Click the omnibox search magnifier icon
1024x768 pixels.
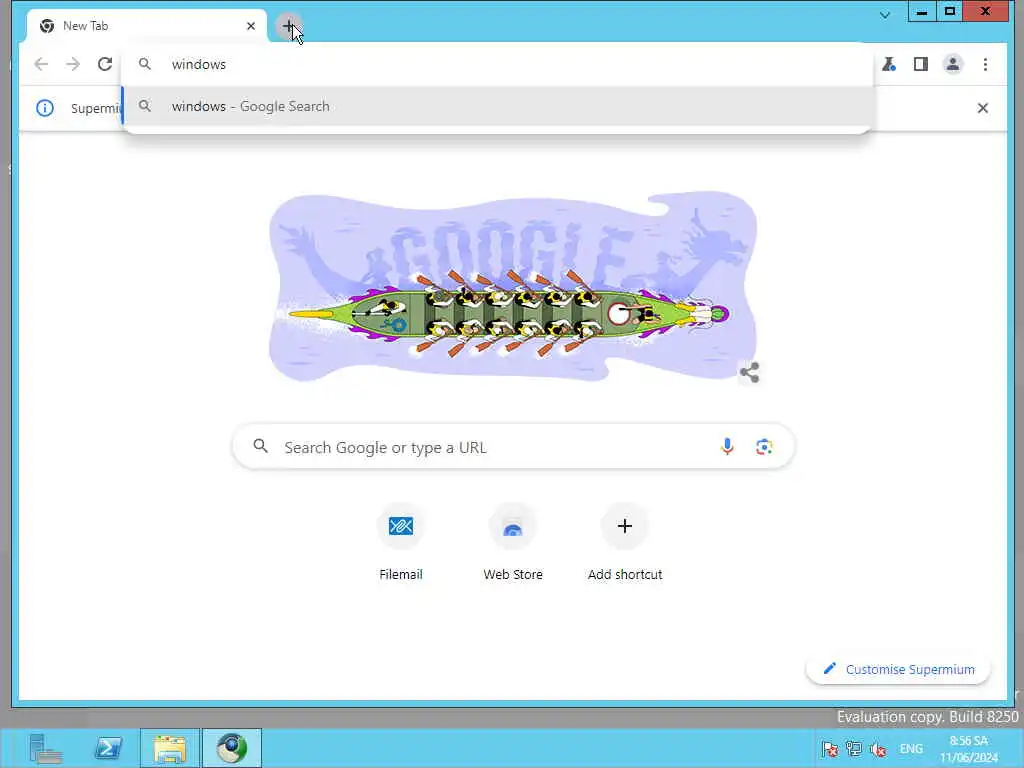[x=145, y=64]
